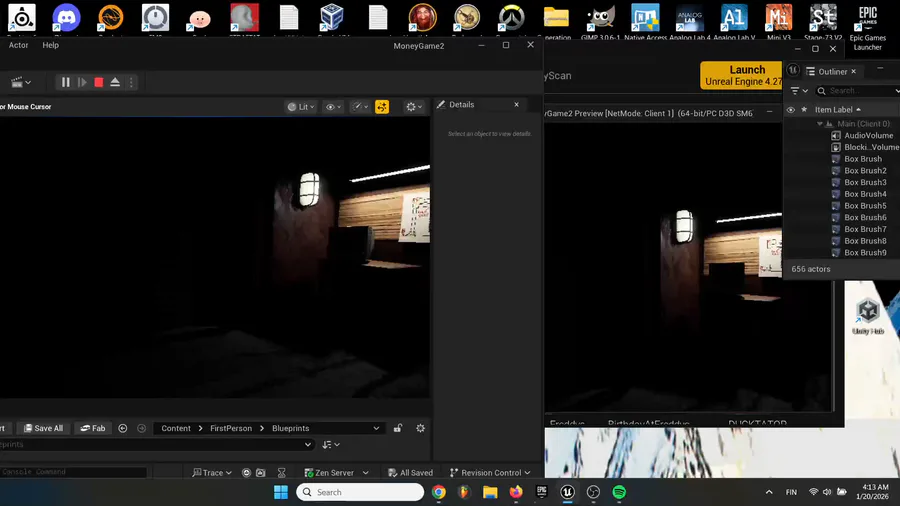The width and height of the screenshot is (900, 506).
Task: Open the Outliner filter dropdown
Action: coord(799,91)
